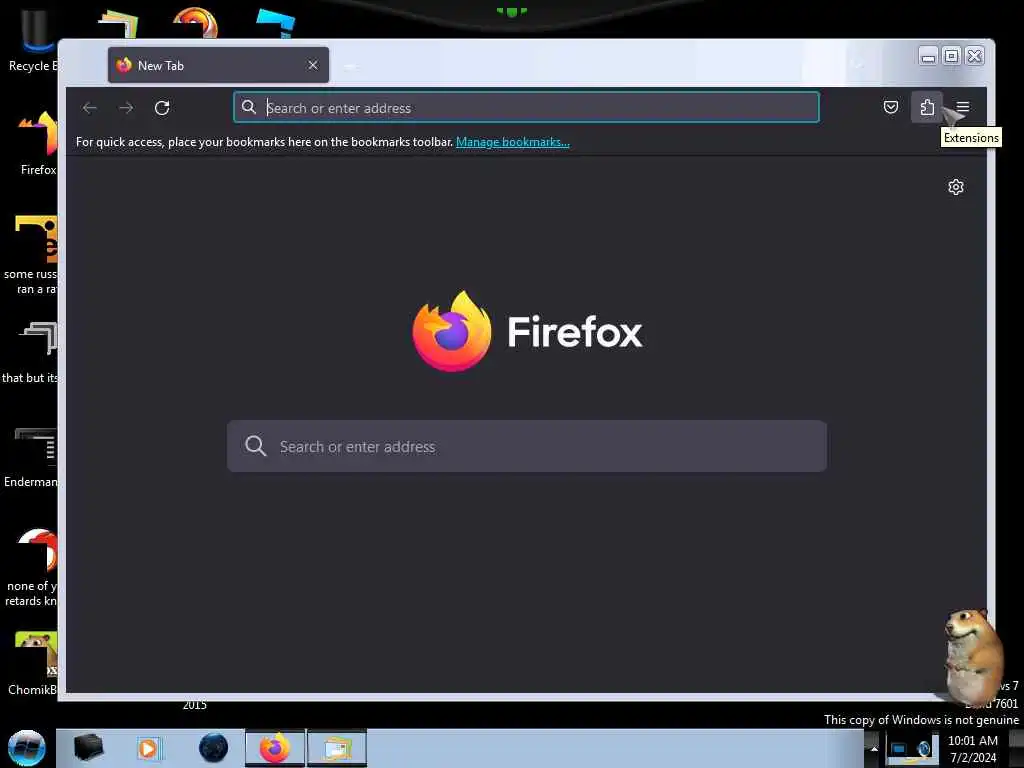Viewport: 1024px width, 768px height.
Task: Click the network tray icon
Action: [x=899, y=749]
